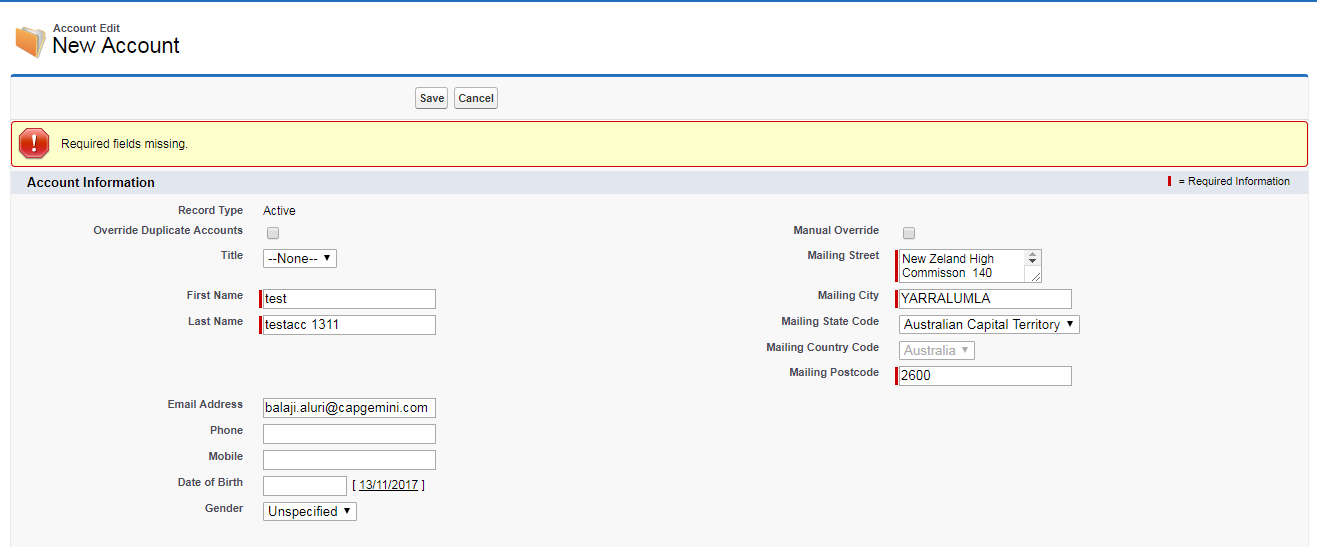1317x547 pixels.
Task: Focus the Date of Birth field
Action: 305,486
